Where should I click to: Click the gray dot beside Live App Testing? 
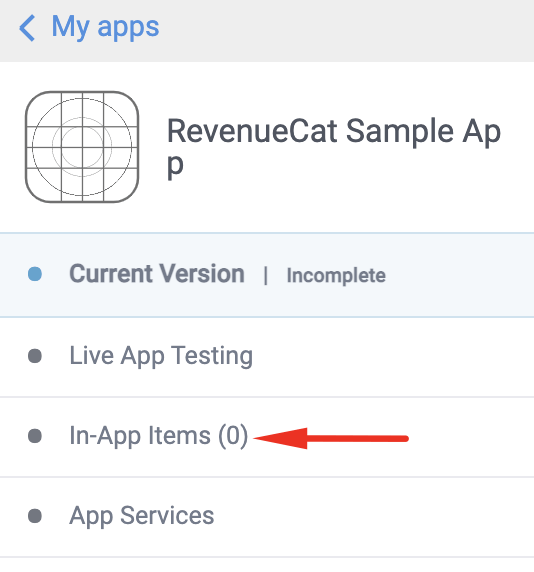35,356
